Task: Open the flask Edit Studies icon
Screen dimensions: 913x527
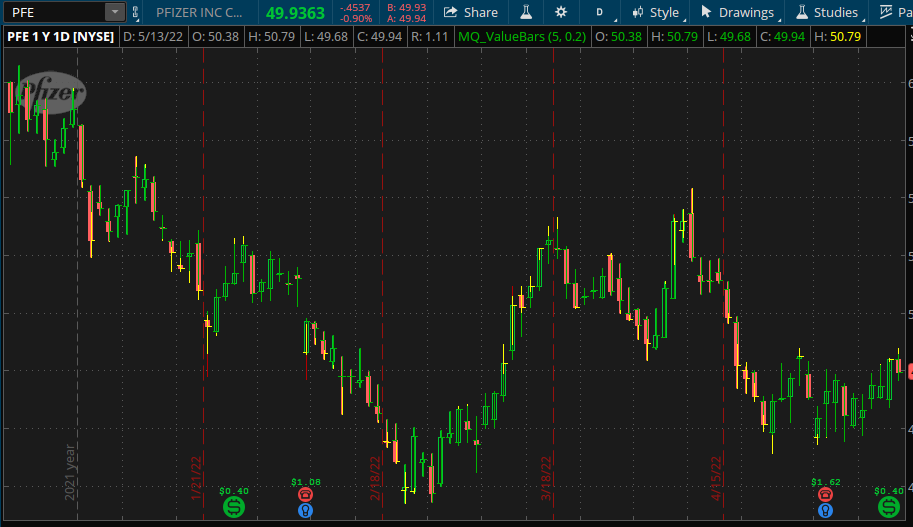Action: (x=526, y=12)
